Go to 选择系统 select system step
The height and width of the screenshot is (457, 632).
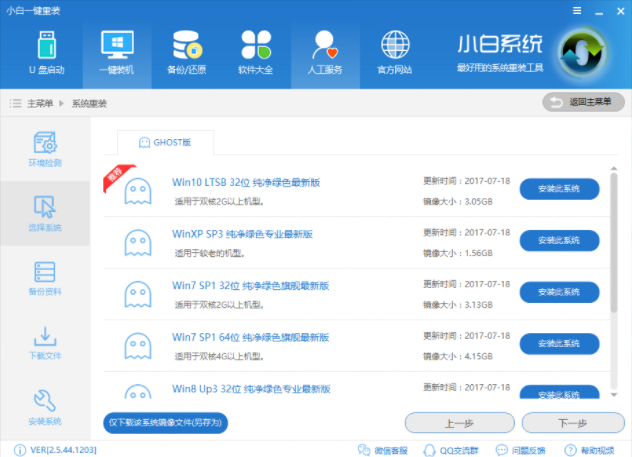click(45, 214)
